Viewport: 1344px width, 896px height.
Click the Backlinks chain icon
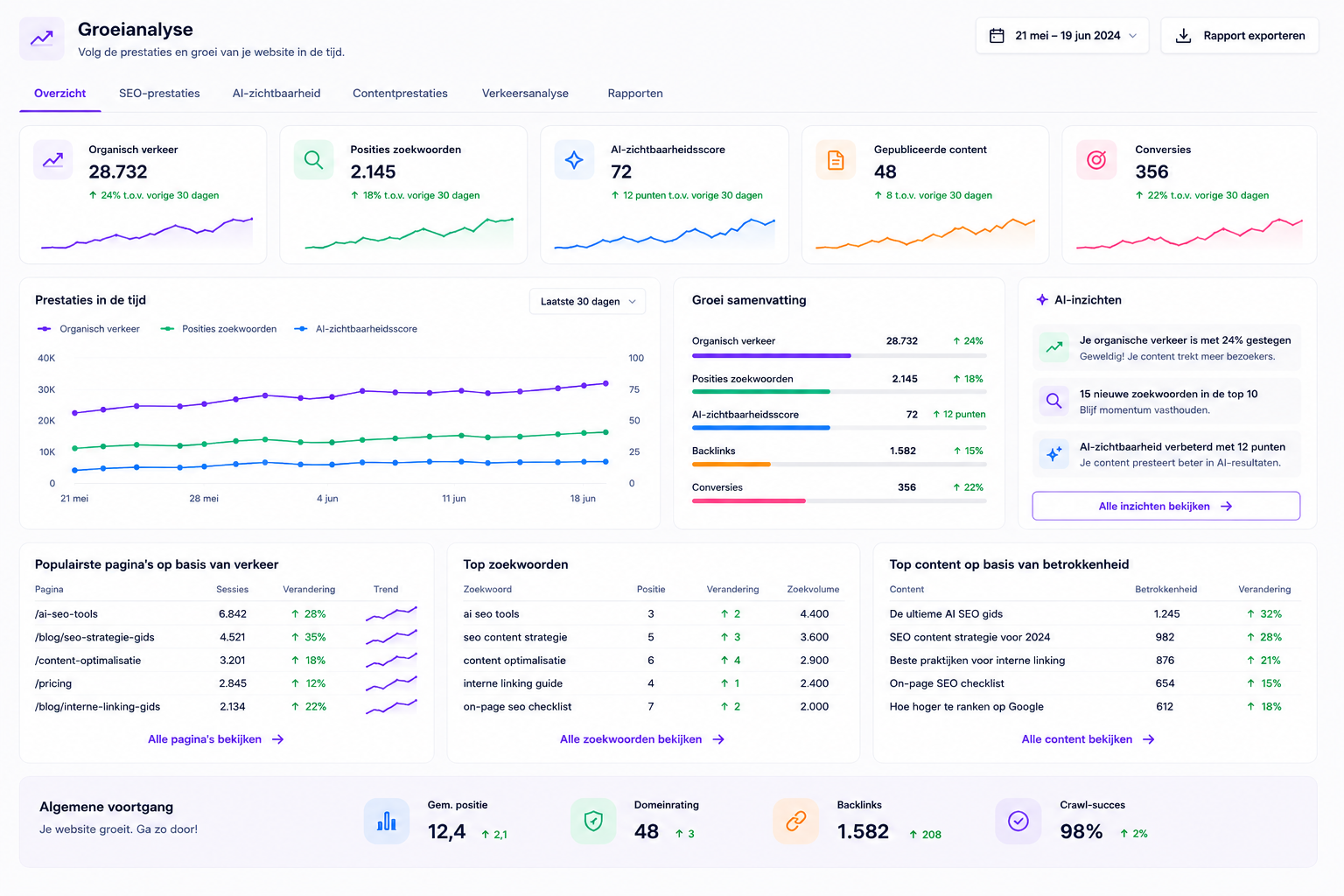(796, 821)
